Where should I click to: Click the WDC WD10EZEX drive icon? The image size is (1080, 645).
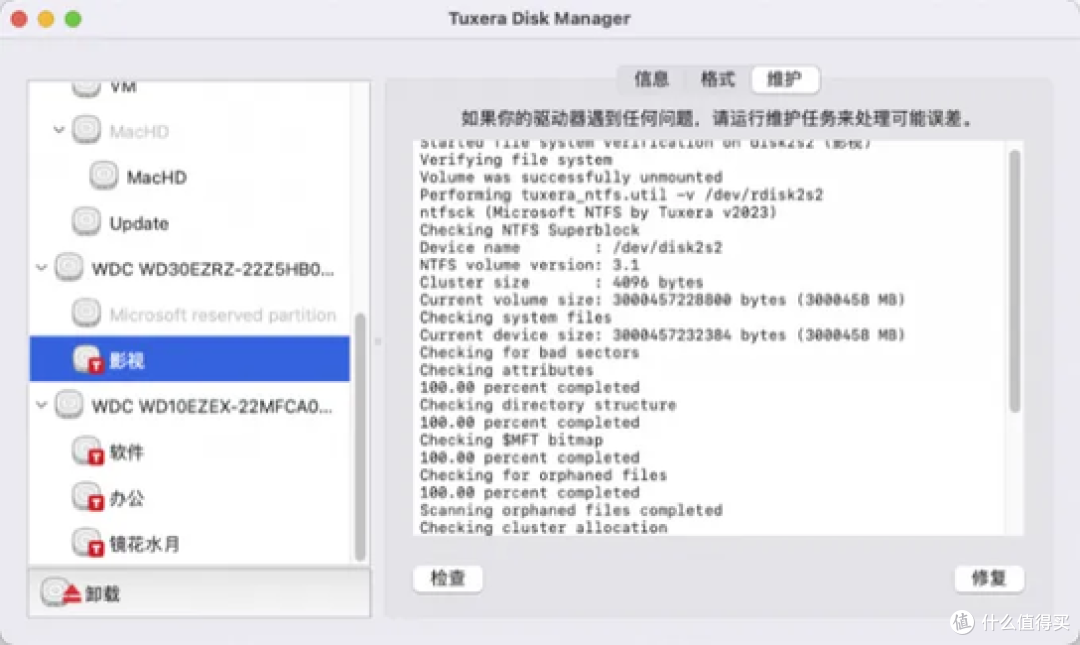click(69, 405)
